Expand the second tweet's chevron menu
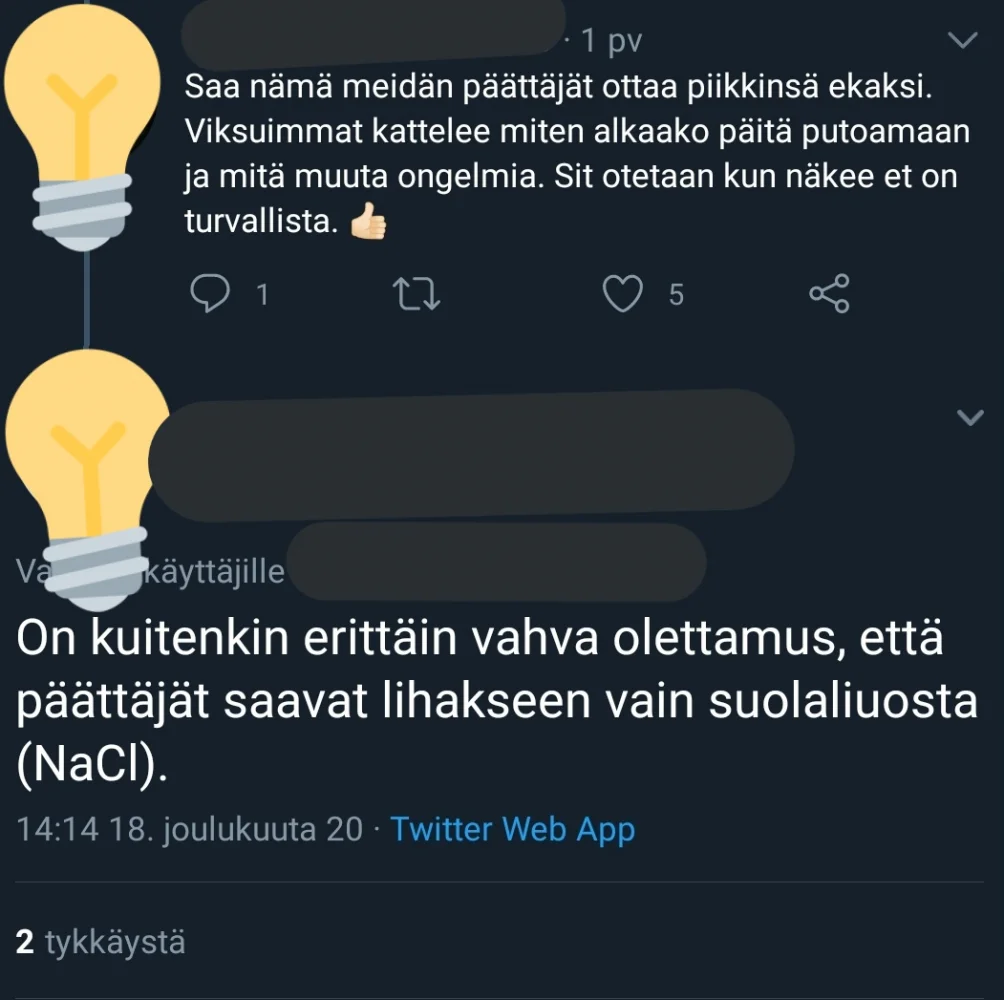 click(970, 417)
